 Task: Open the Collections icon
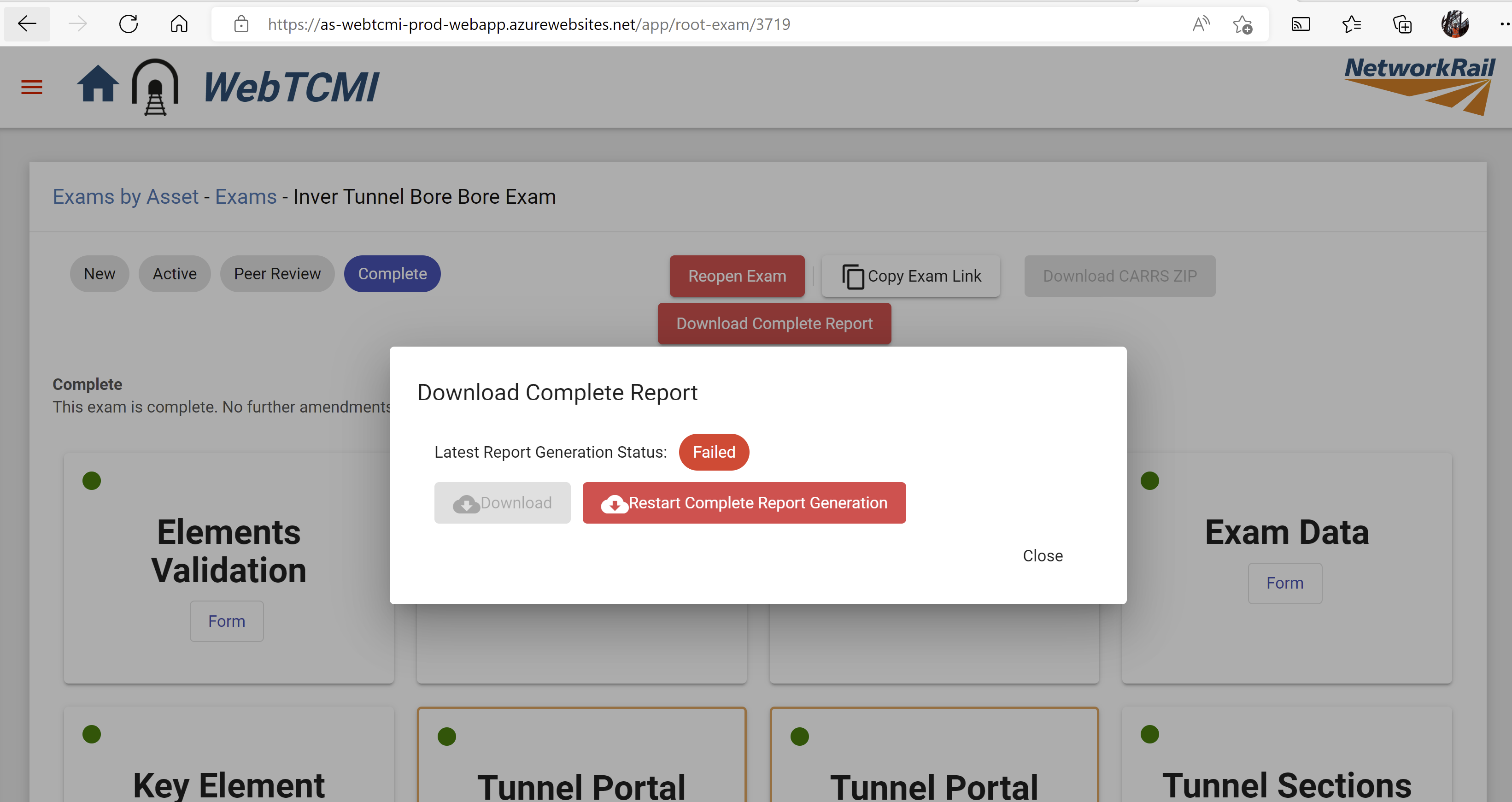click(x=1402, y=24)
